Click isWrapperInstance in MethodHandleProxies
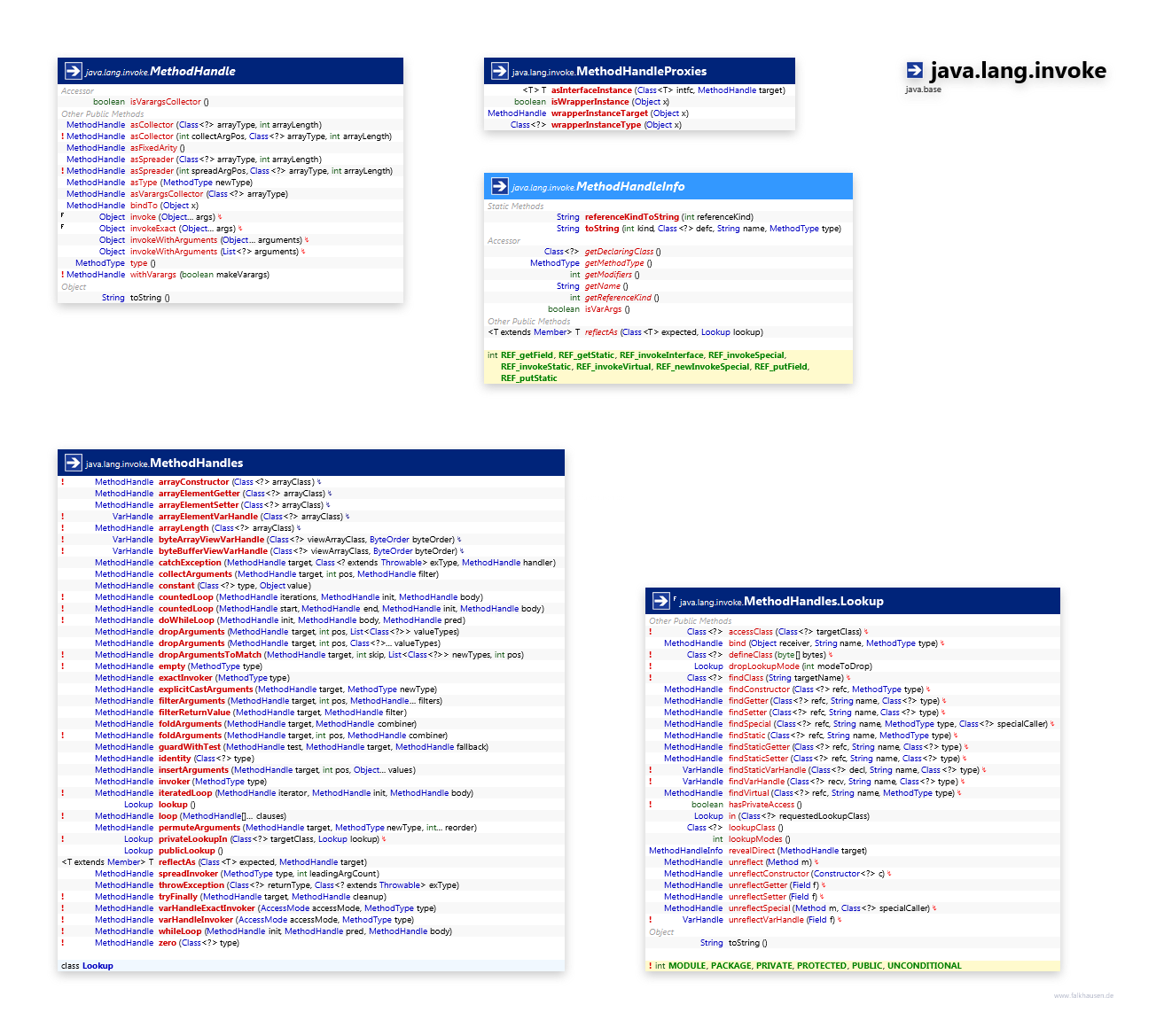This screenshot has width=1164, height=1036. (x=590, y=102)
